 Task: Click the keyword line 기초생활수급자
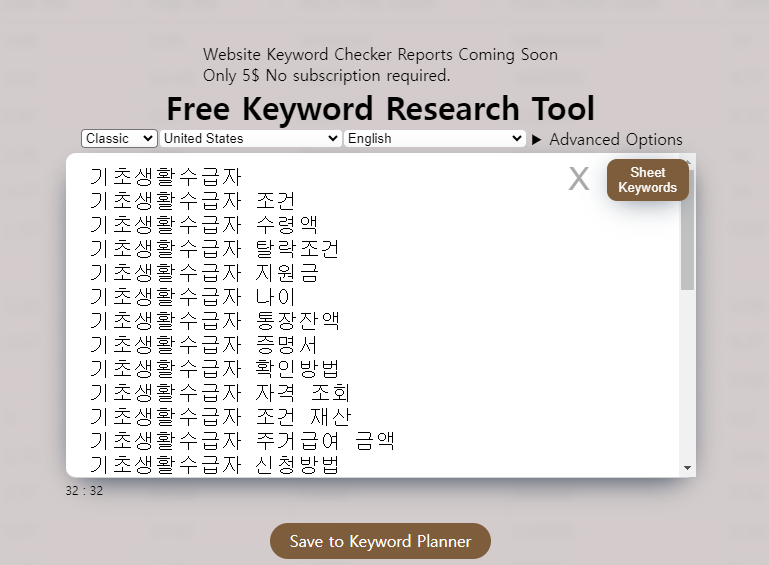coord(166,177)
